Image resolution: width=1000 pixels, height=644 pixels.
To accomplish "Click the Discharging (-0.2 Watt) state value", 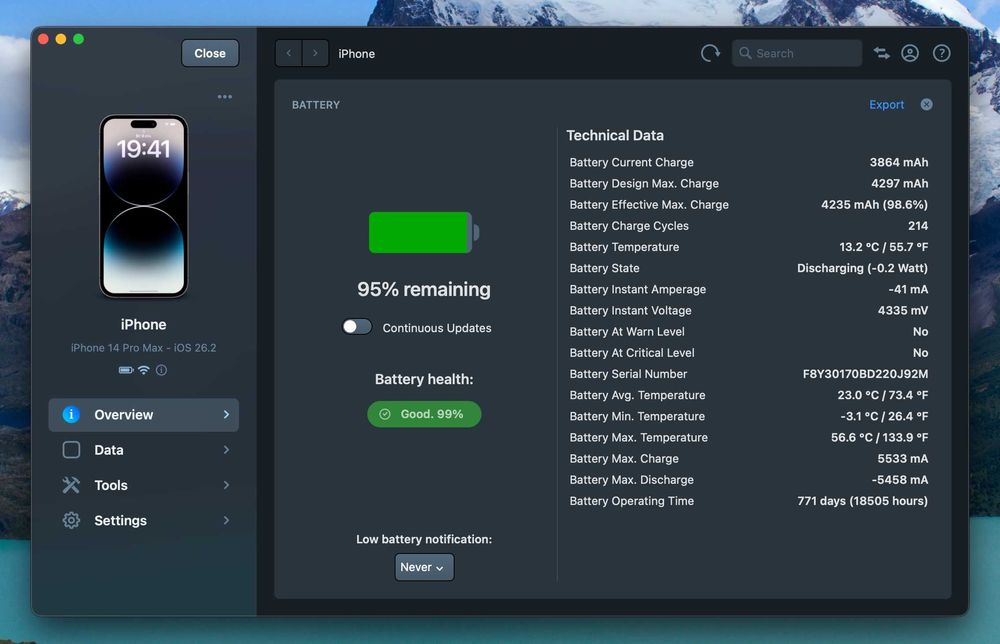I will point(862,268).
